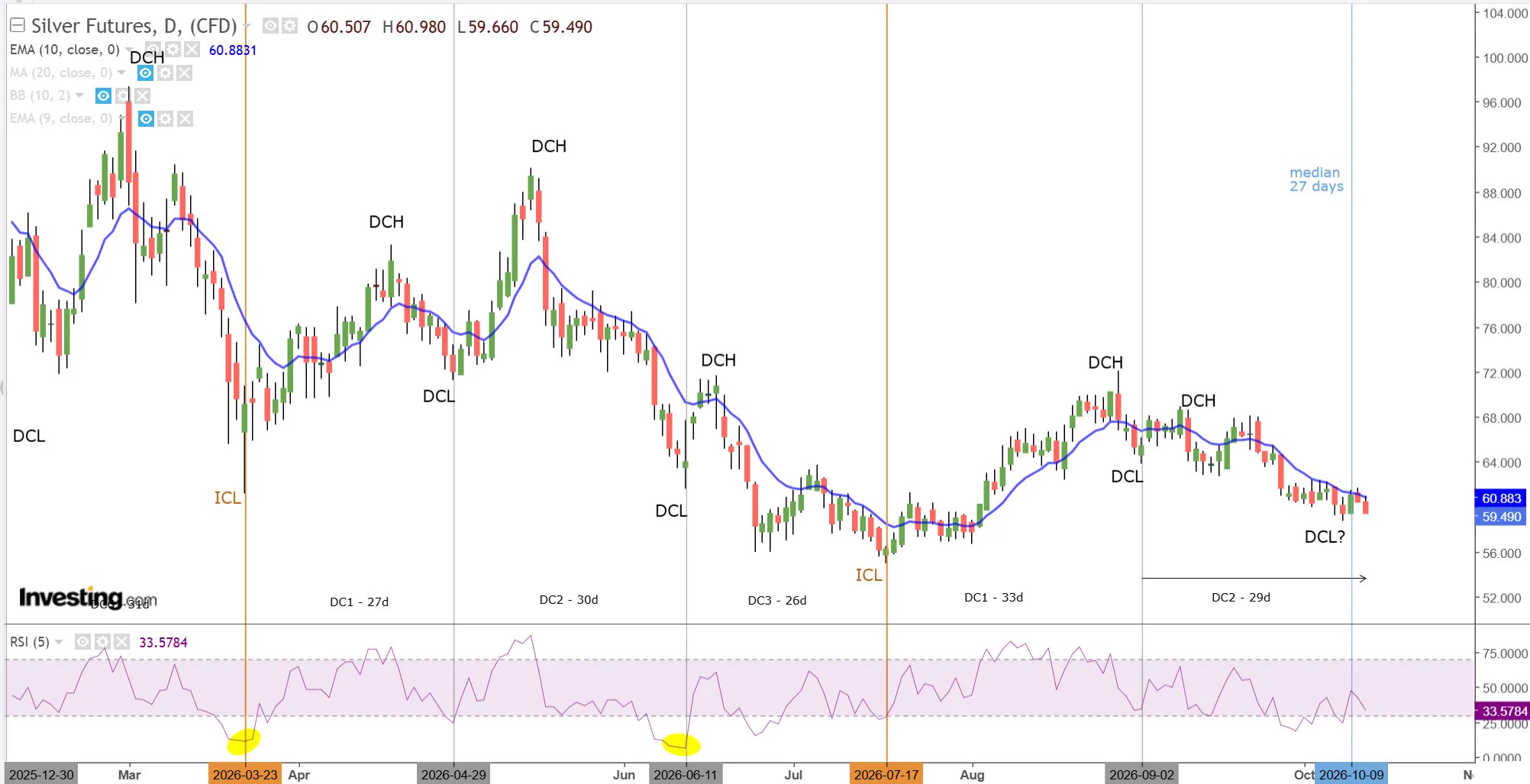This screenshot has width=1530, height=784.
Task: Click the 33.5784 RSI axis value label
Action: [1503, 711]
